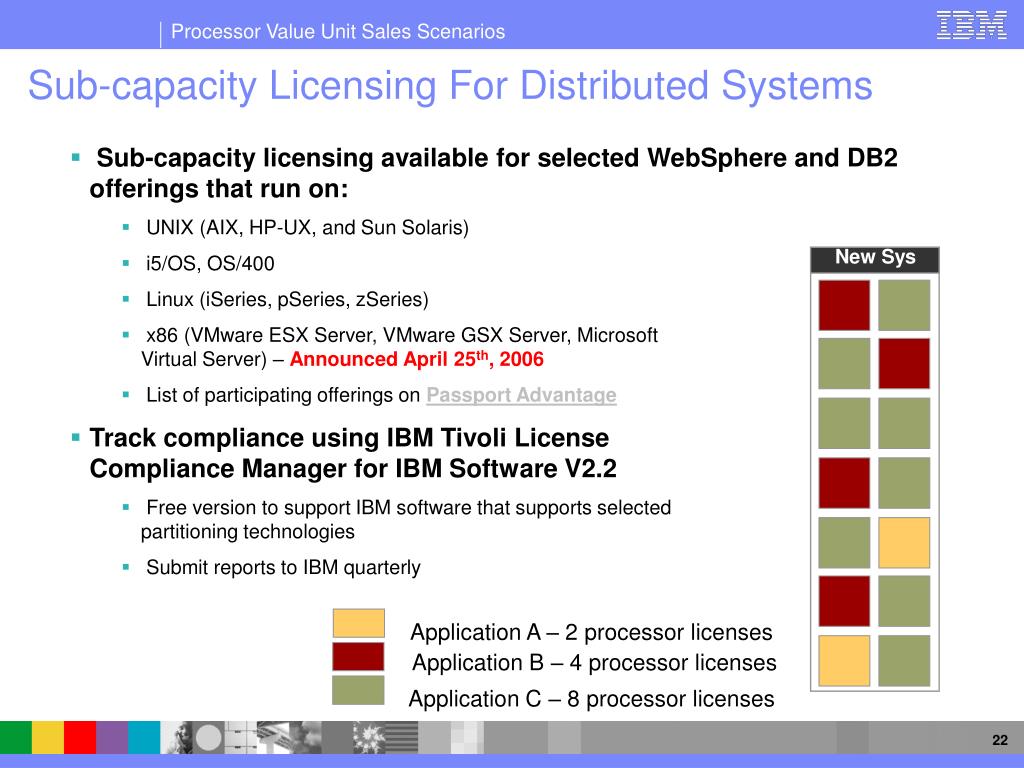This screenshot has height=768, width=1024.
Task: Pick the green Application C legend swatch
Action: [358, 690]
